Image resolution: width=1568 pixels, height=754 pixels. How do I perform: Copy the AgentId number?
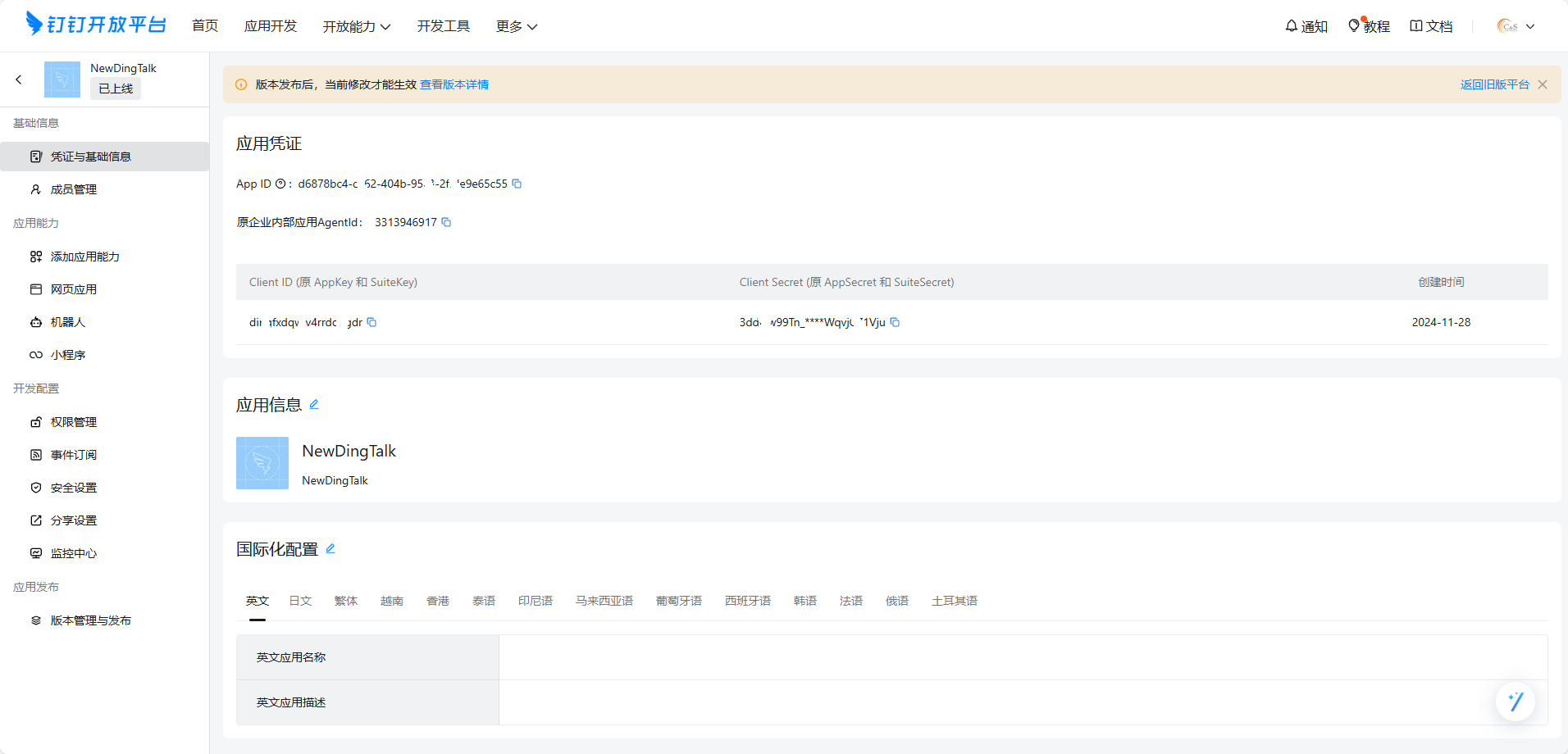(446, 222)
